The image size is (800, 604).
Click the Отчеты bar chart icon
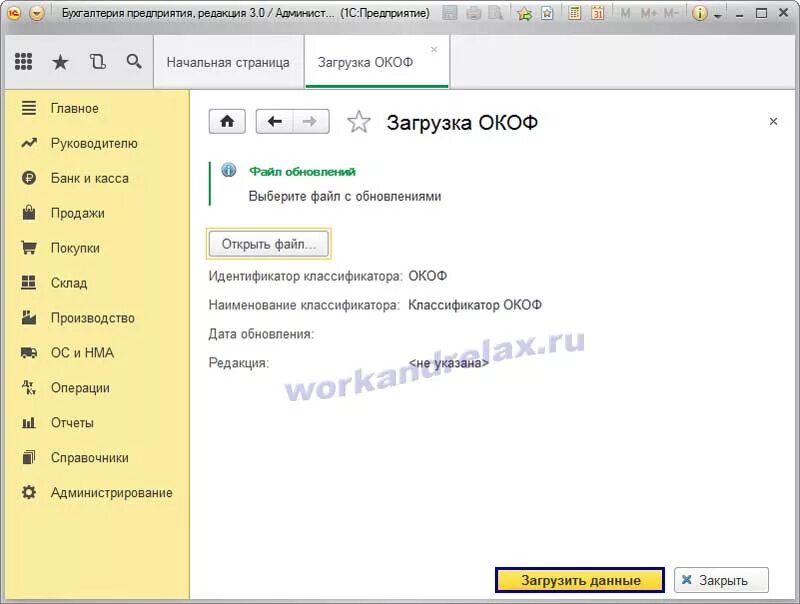[29, 422]
